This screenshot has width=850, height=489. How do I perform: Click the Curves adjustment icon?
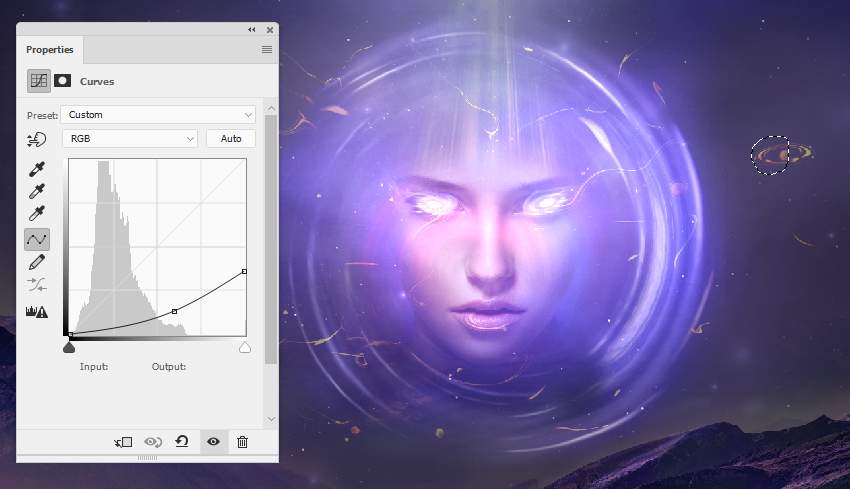coord(39,81)
